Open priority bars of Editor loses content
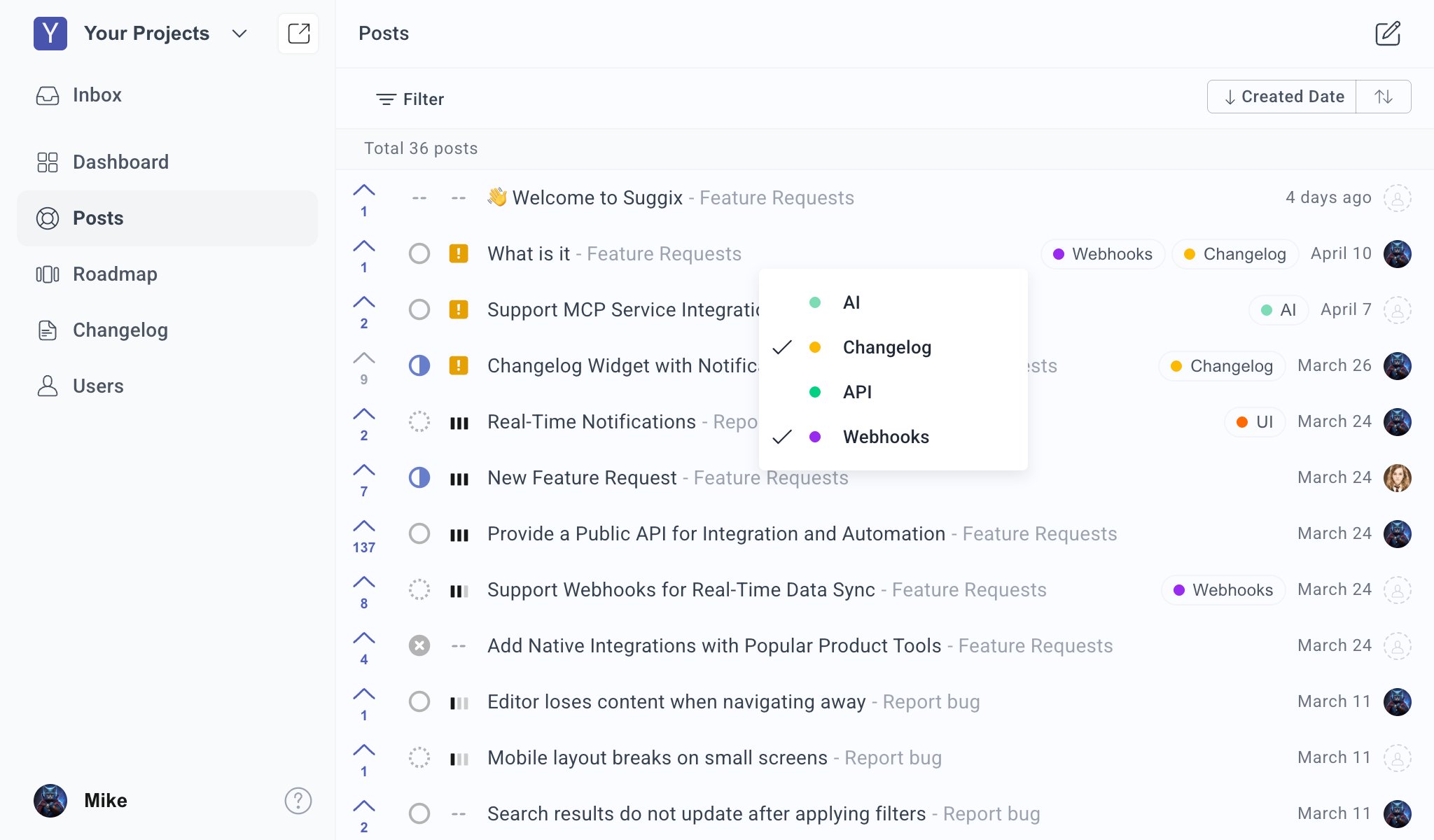 (459, 703)
